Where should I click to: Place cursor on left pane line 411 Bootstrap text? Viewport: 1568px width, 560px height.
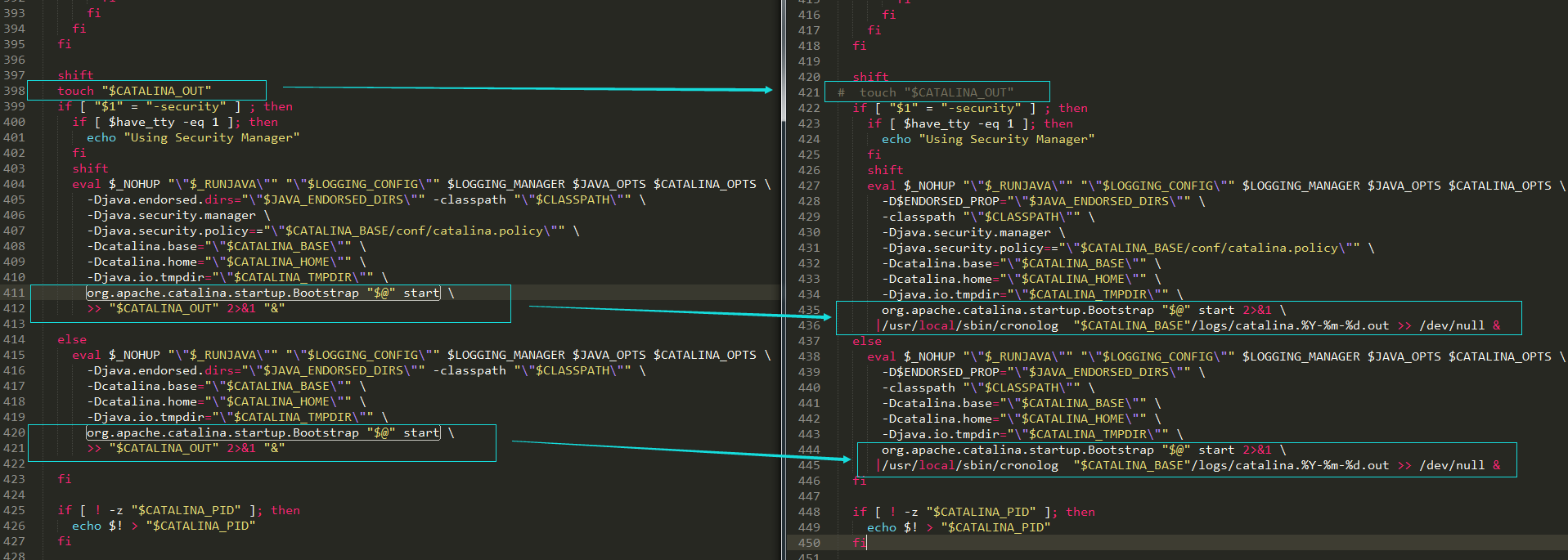[x=263, y=293]
